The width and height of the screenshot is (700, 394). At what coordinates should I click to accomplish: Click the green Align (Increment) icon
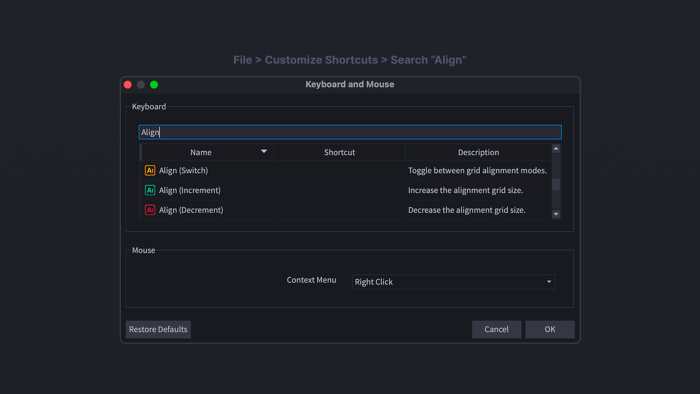point(150,190)
